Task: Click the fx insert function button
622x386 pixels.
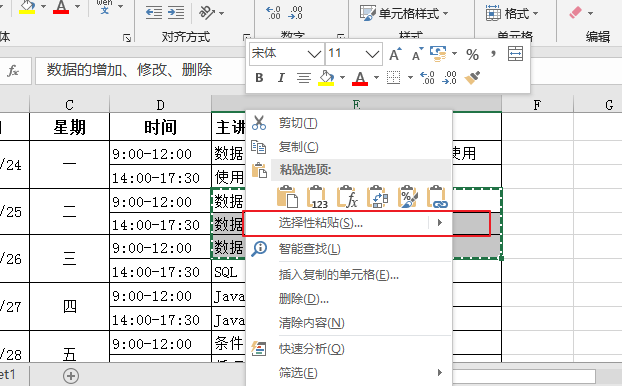Action: pos(13,71)
